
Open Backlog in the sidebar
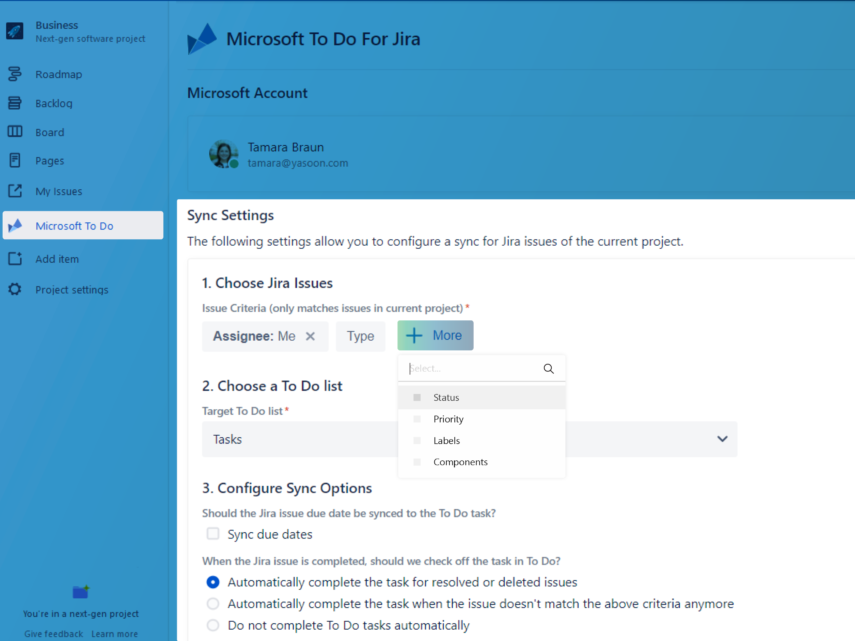click(x=53, y=103)
